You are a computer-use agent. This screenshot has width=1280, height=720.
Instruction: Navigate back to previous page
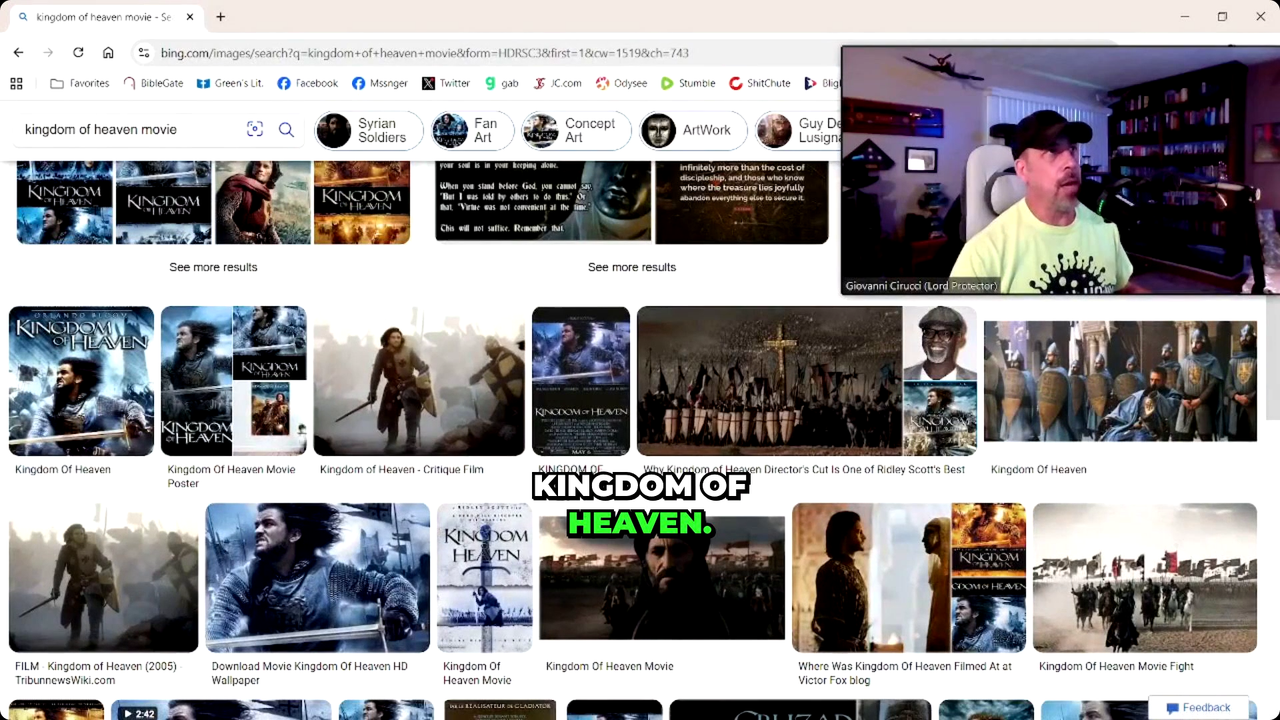[18, 52]
